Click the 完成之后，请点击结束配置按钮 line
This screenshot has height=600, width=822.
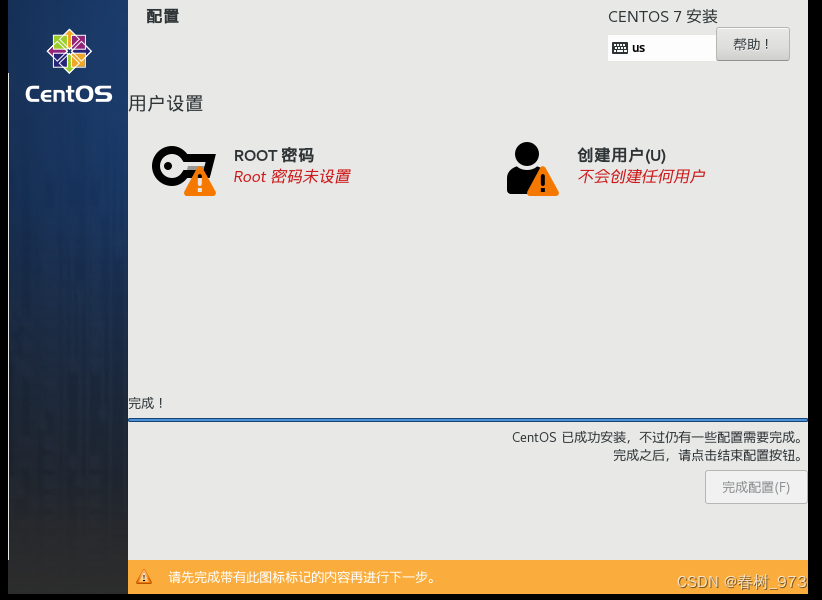pyautogui.click(x=708, y=455)
